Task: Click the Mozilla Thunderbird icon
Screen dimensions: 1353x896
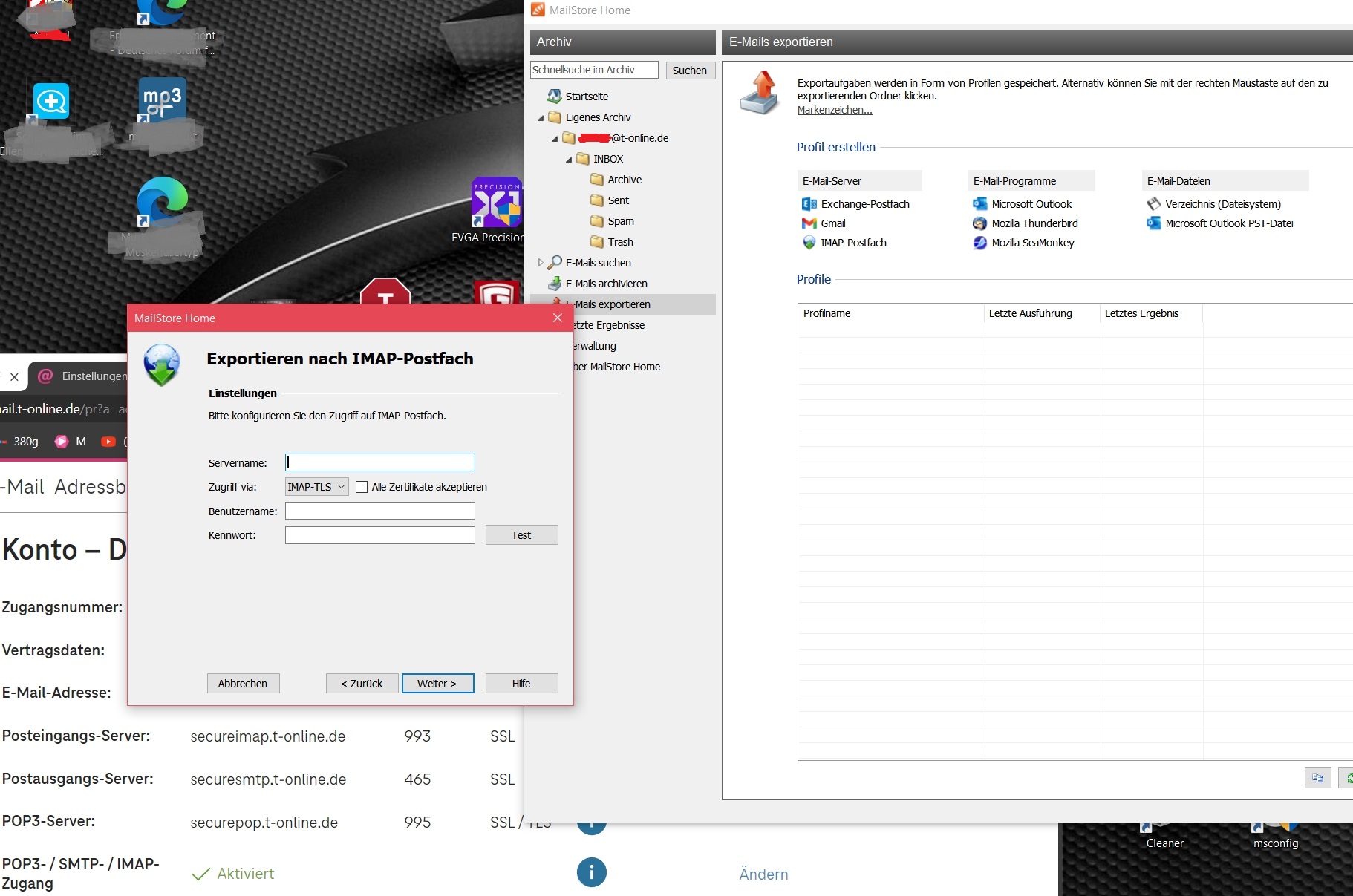Action: (980, 223)
